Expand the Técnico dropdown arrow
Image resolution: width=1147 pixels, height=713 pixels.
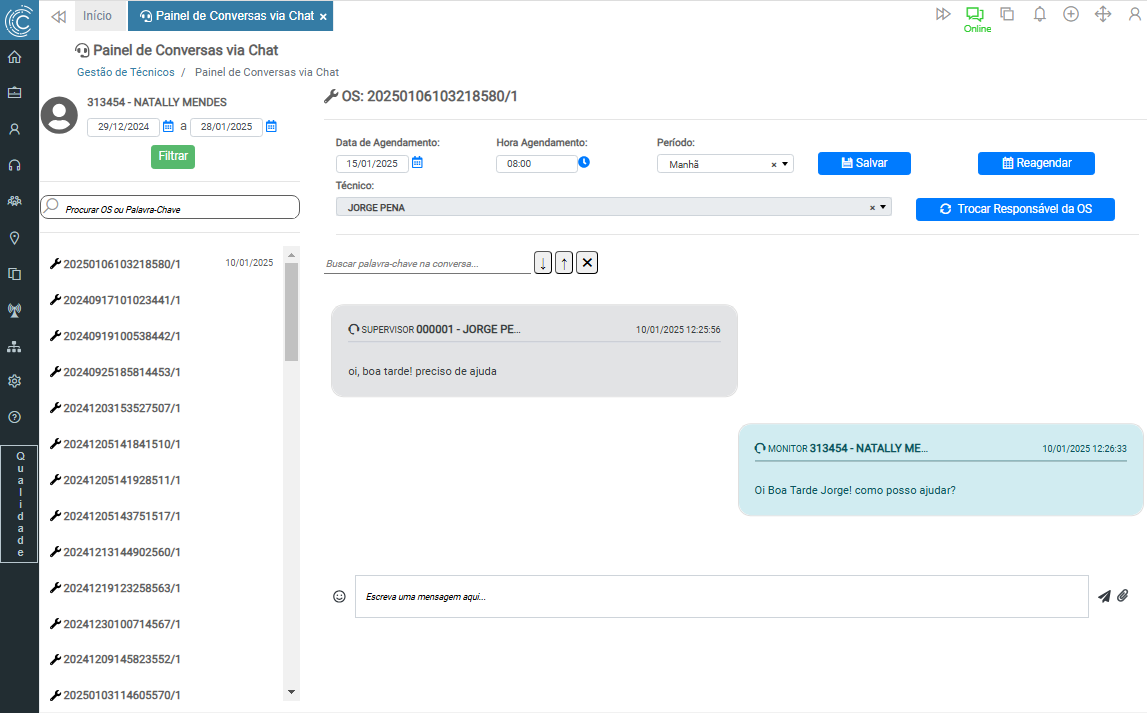click(x=883, y=208)
